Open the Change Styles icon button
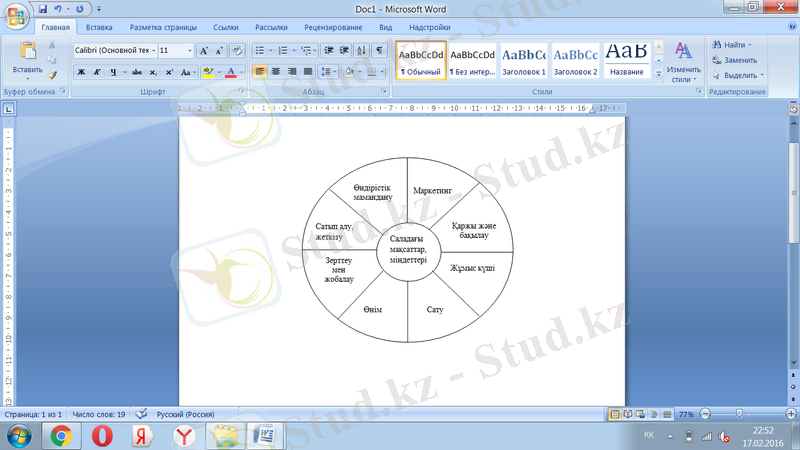This screenshot has width=800, height=450. click(x=684, y=60)
